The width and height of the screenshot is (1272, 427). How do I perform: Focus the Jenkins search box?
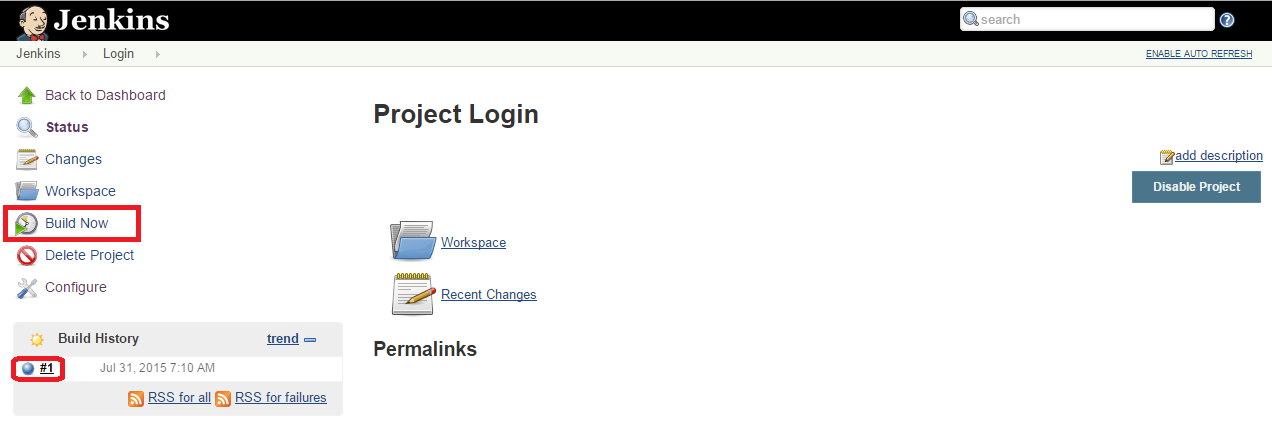pos(1087,19)
